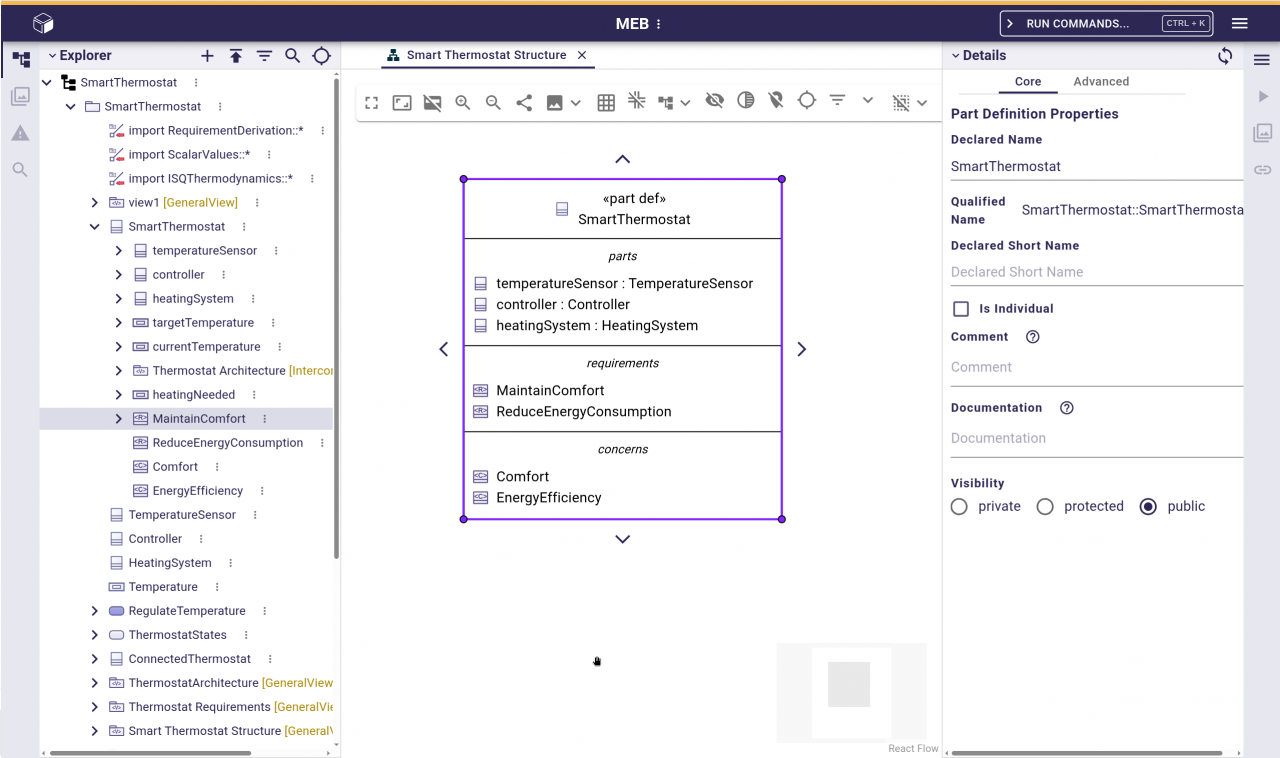Collapse the Explorer panel chevron
The image size is (1280, 758).
click(52, 56)
